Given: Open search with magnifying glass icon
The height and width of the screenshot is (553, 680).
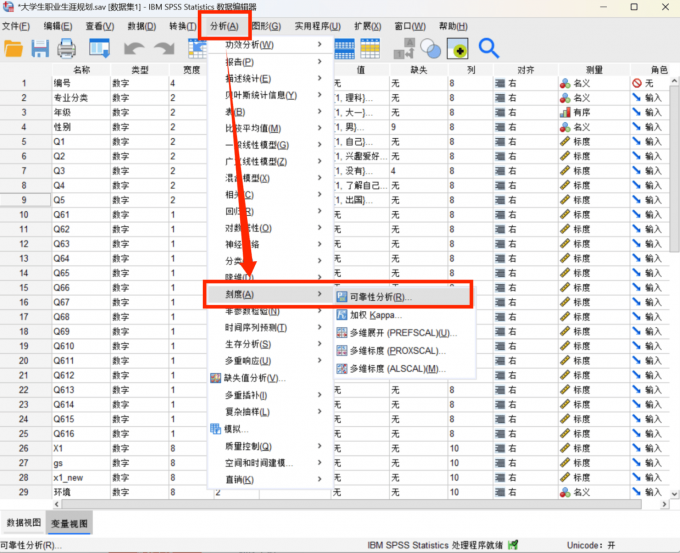Looking at the screenshot, I should (x=489, y=49).
